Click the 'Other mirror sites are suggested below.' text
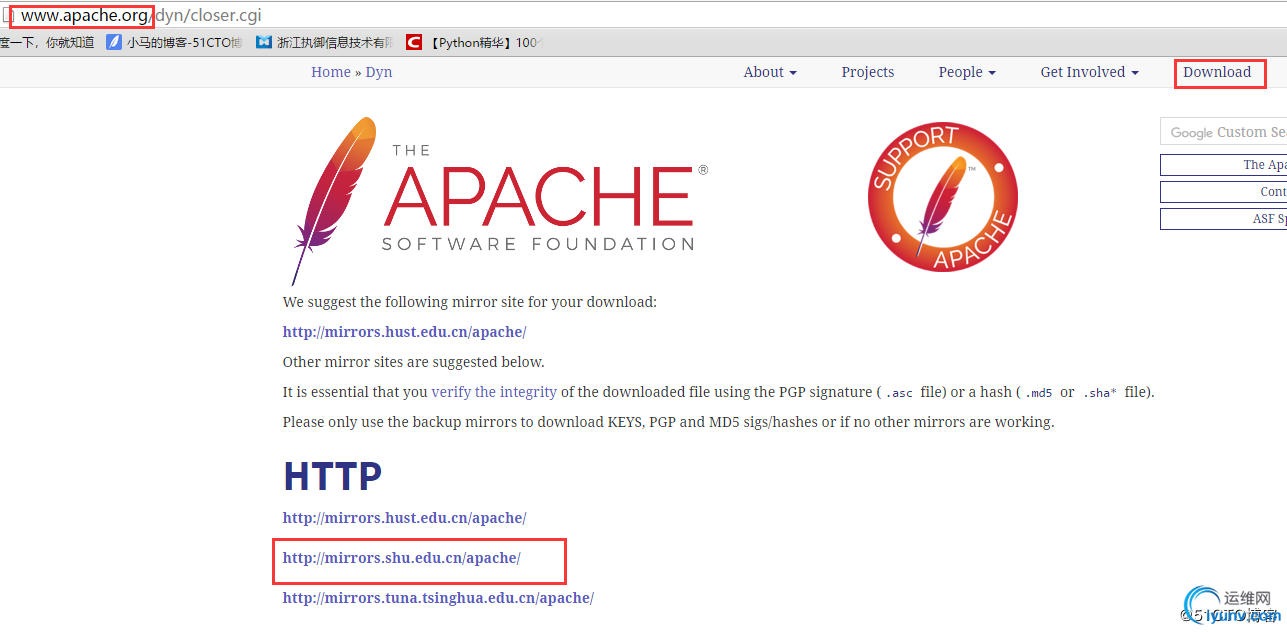Viewport: 1287px width, 632px height. click(x=414, y=362)
